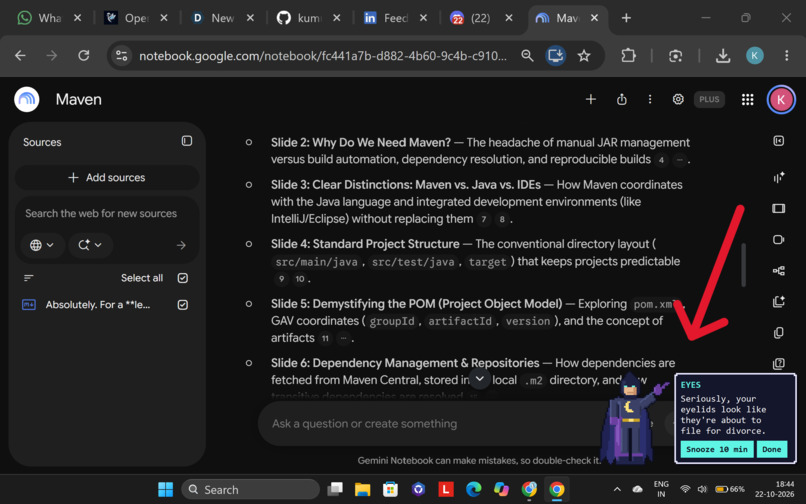Screen dimensions: 806x504
Task: Open a new browser tab
Action: [x=626, y=18]
